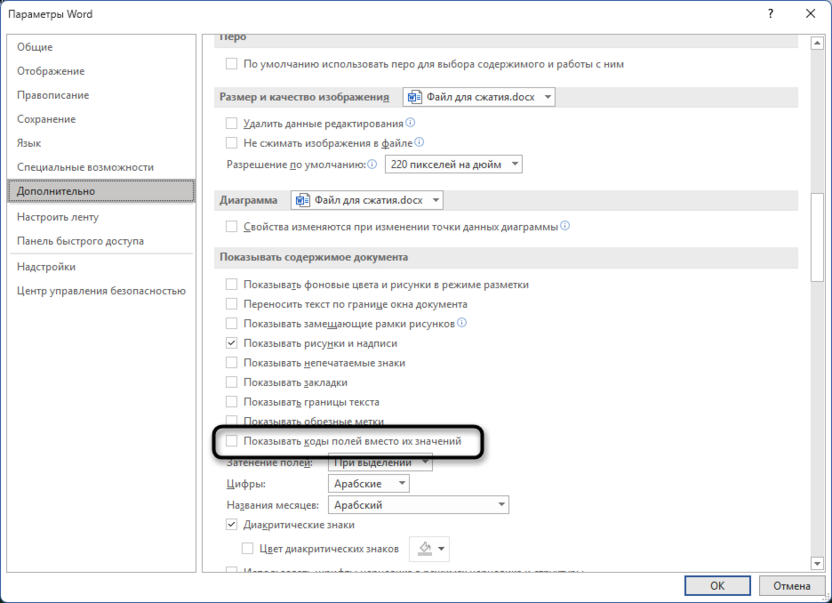The image size is (832, 603).
Task: Open dialog help via the question mark icon
Action: [770, 14]
